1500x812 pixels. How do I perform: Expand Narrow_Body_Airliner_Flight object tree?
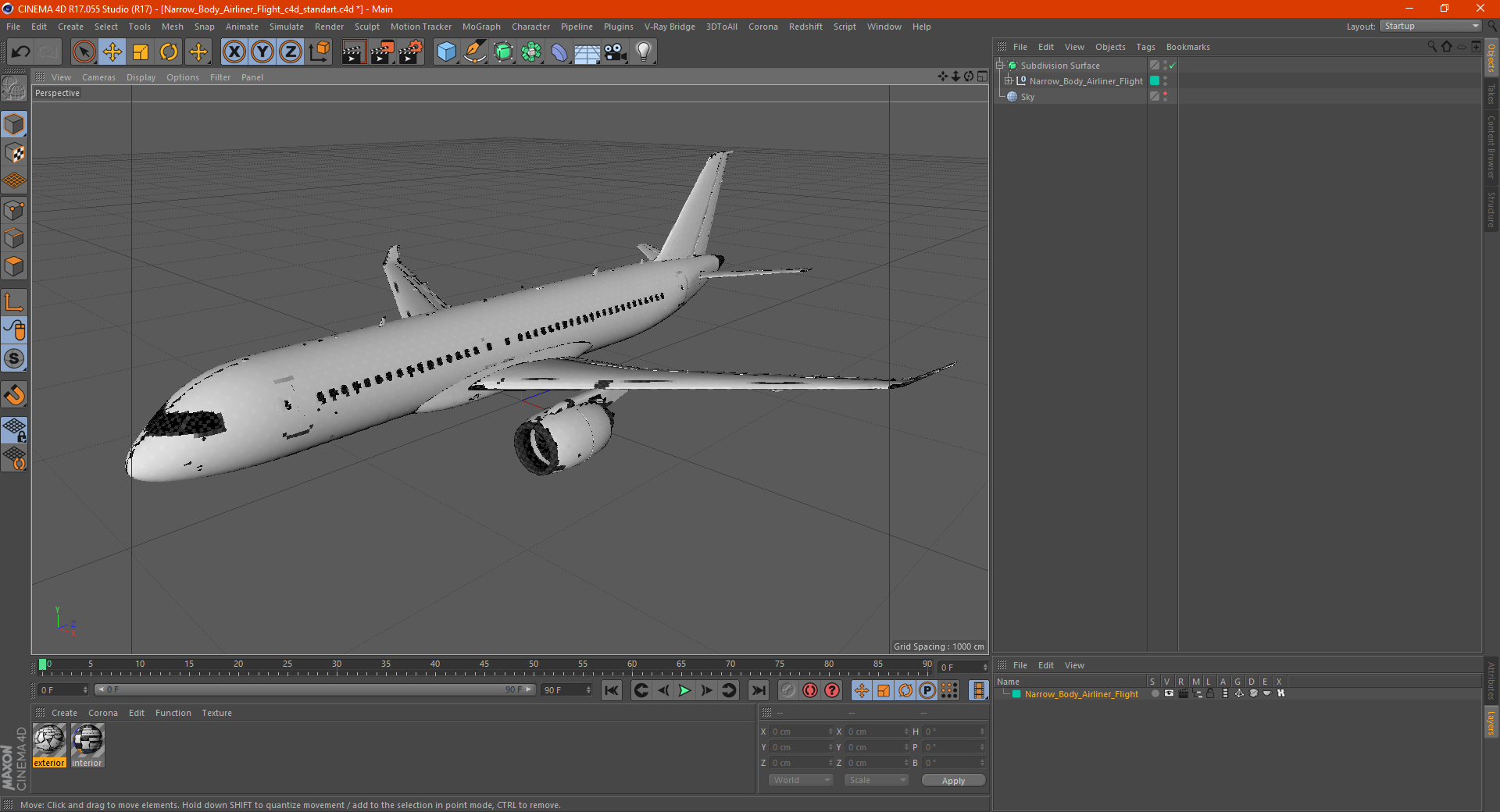pyautogui.click(x=1008, y=80)
